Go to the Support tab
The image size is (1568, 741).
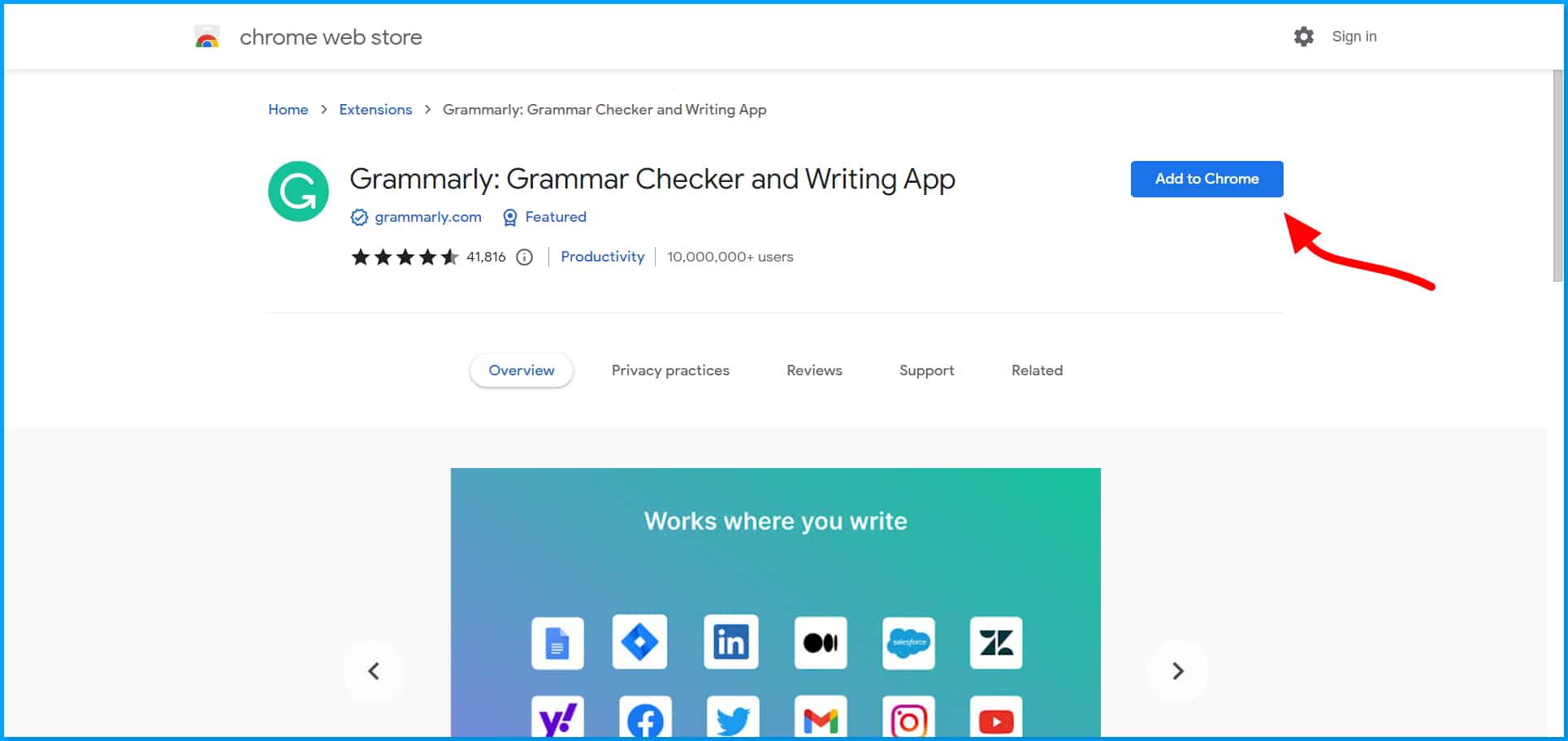[x=926, y=370]
